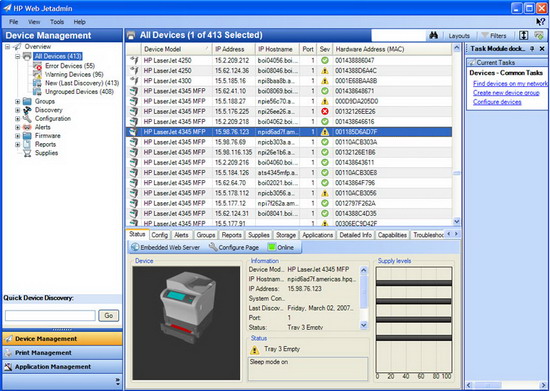The image size is (550, 391).
Task: Sort by the Device Model column header
Action: pyautogui.click(x=176, y=49)
